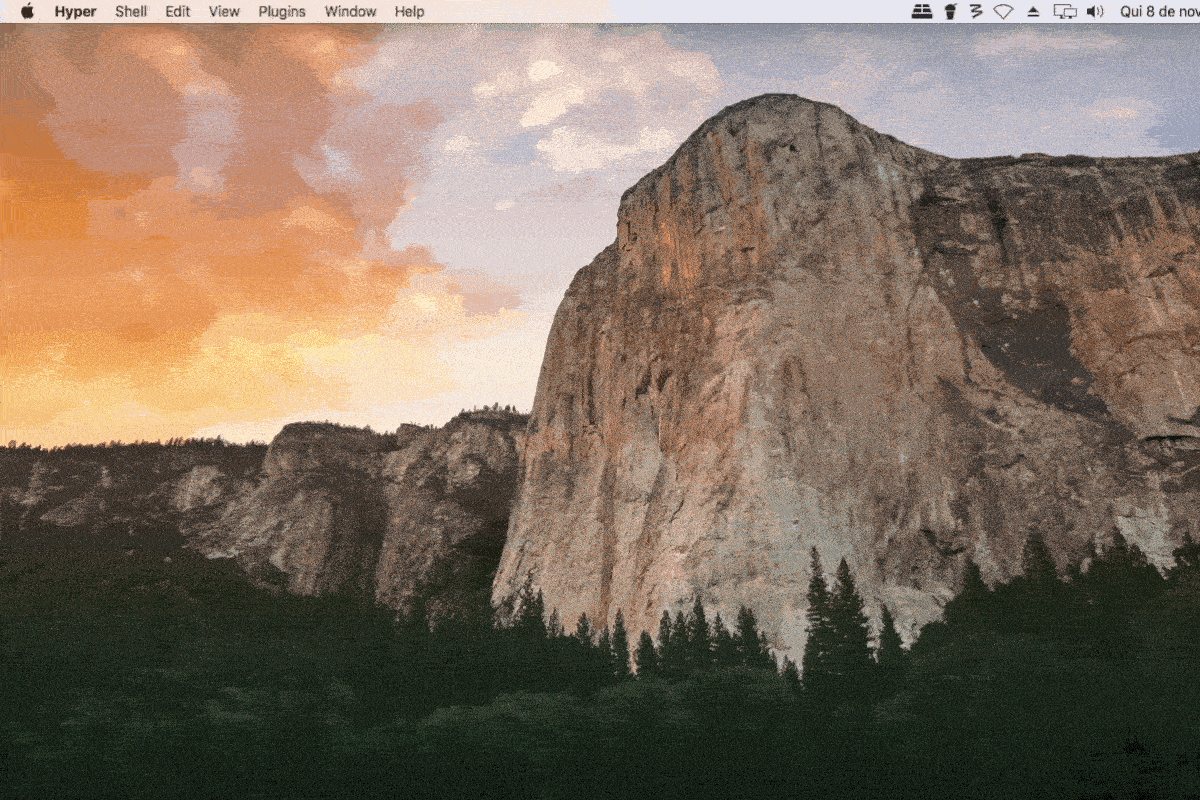Open the Hyper application menu
The height and width of the screenshot is (800, 1200).
coord(76,12)
